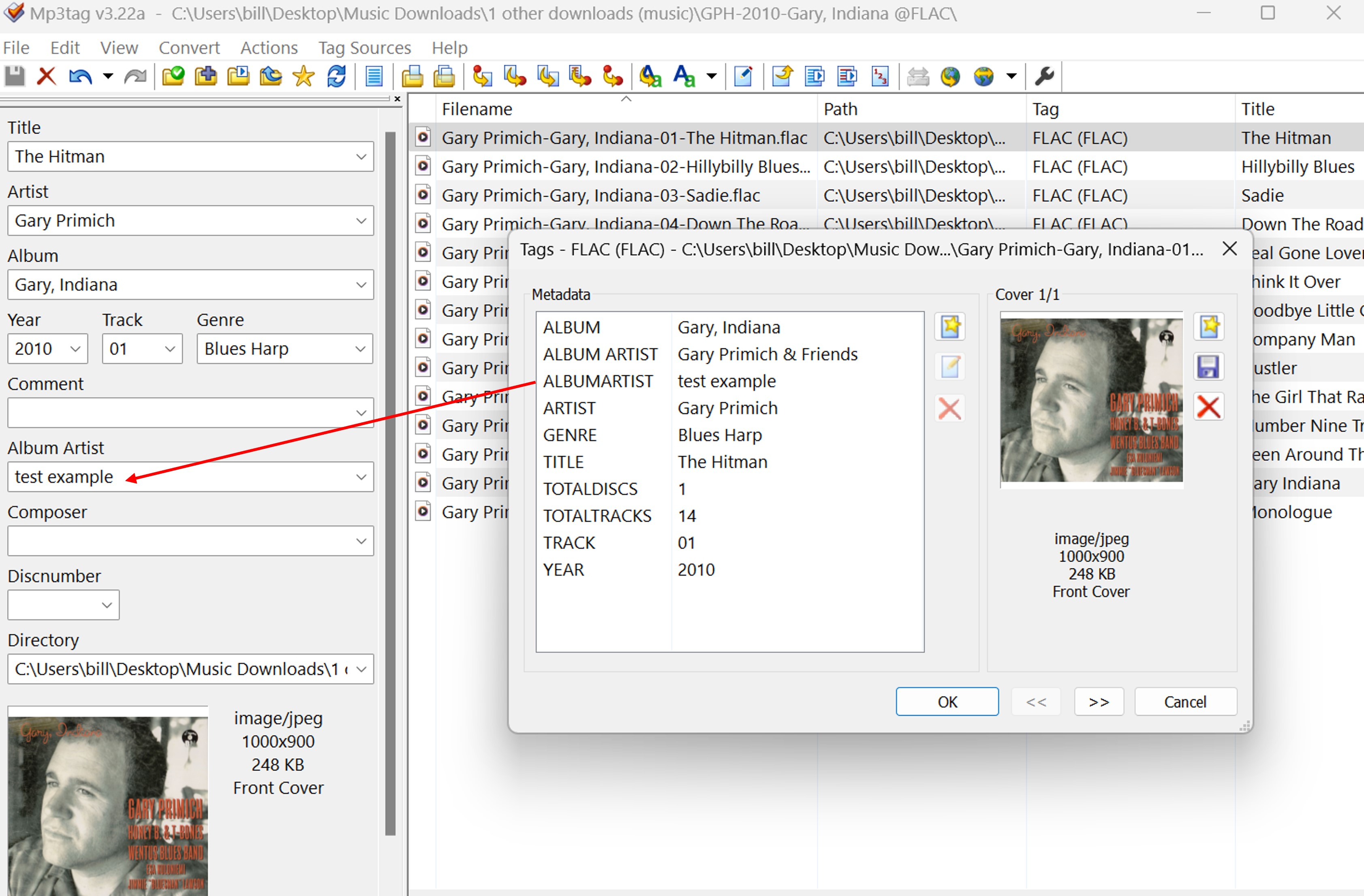Redo using the gray arrow toolbar icon
Viewport: 1364px width, 896px height.
tap(135, 76)
